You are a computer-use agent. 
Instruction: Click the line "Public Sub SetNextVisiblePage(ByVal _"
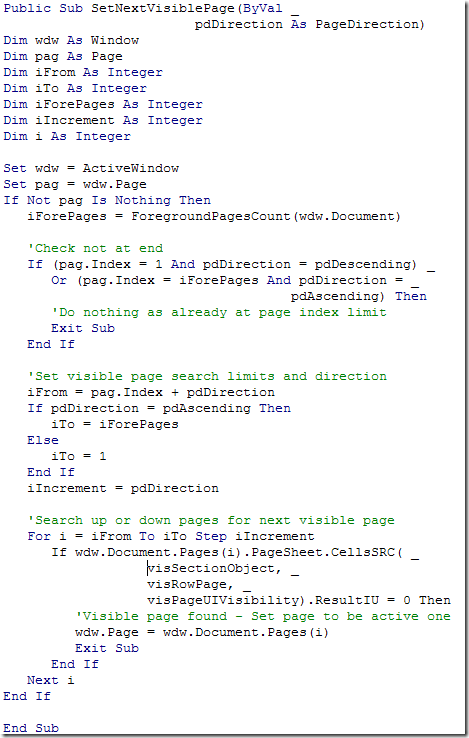tap(151, 8)
